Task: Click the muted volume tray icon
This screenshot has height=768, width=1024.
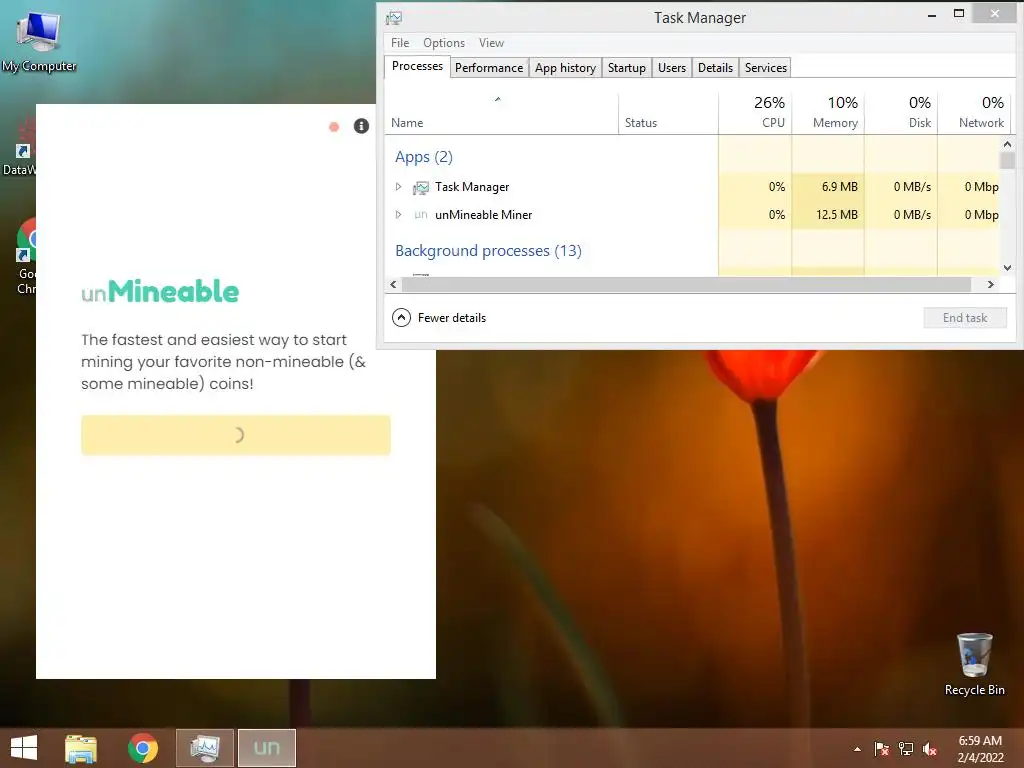Action: pyautogui.click(x=930, y=749)
